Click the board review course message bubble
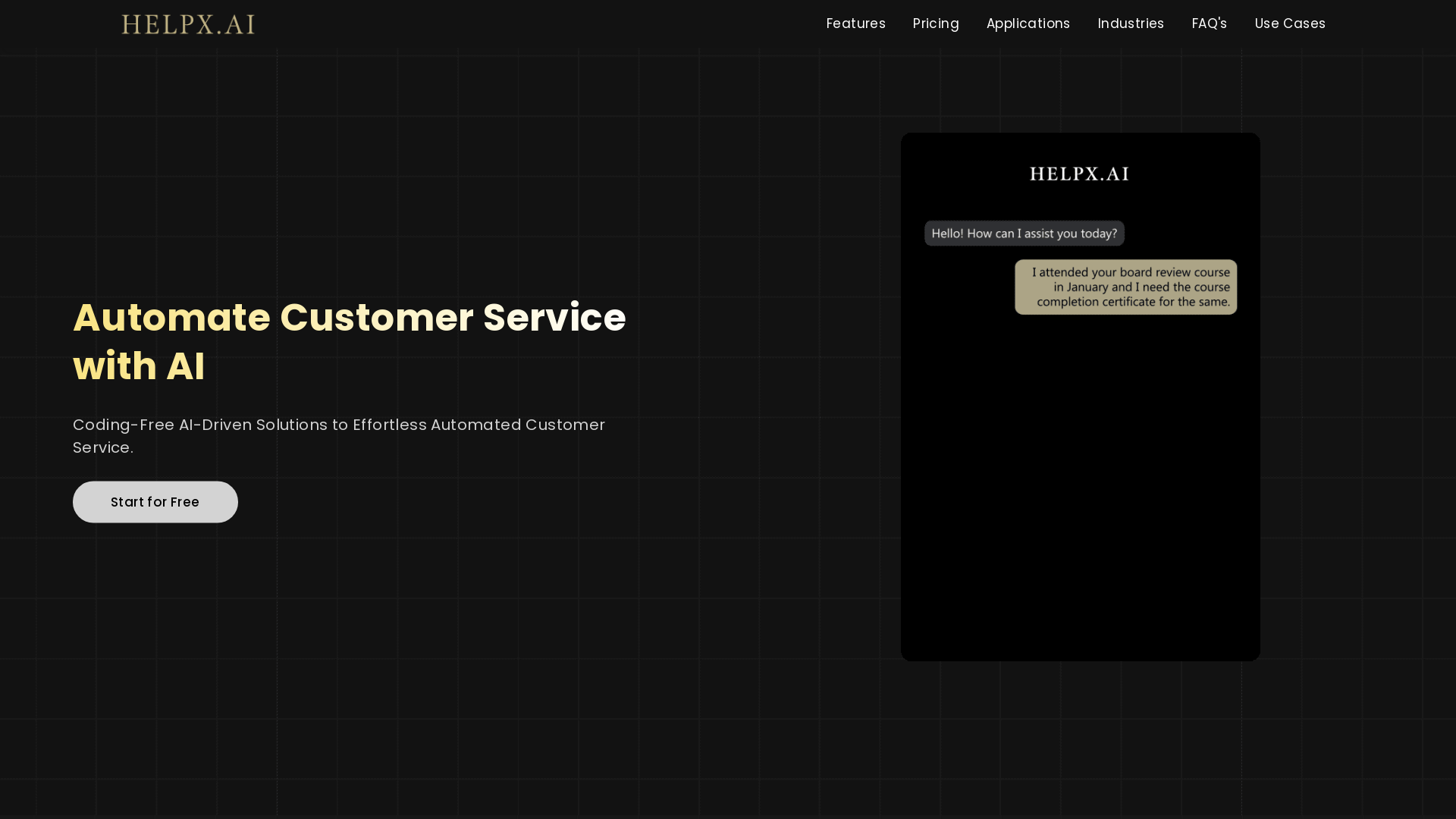The height and width of the screenshot is (819, 1456). (1125, 287)
